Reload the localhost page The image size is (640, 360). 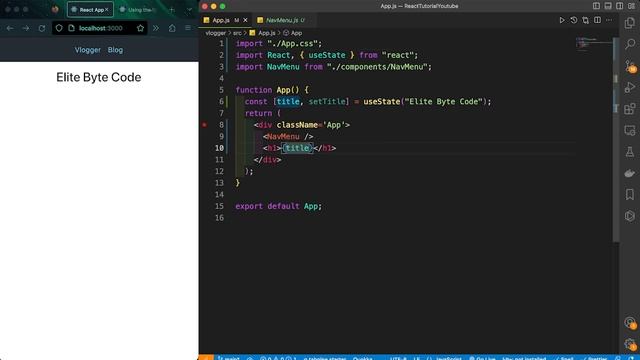42,28
